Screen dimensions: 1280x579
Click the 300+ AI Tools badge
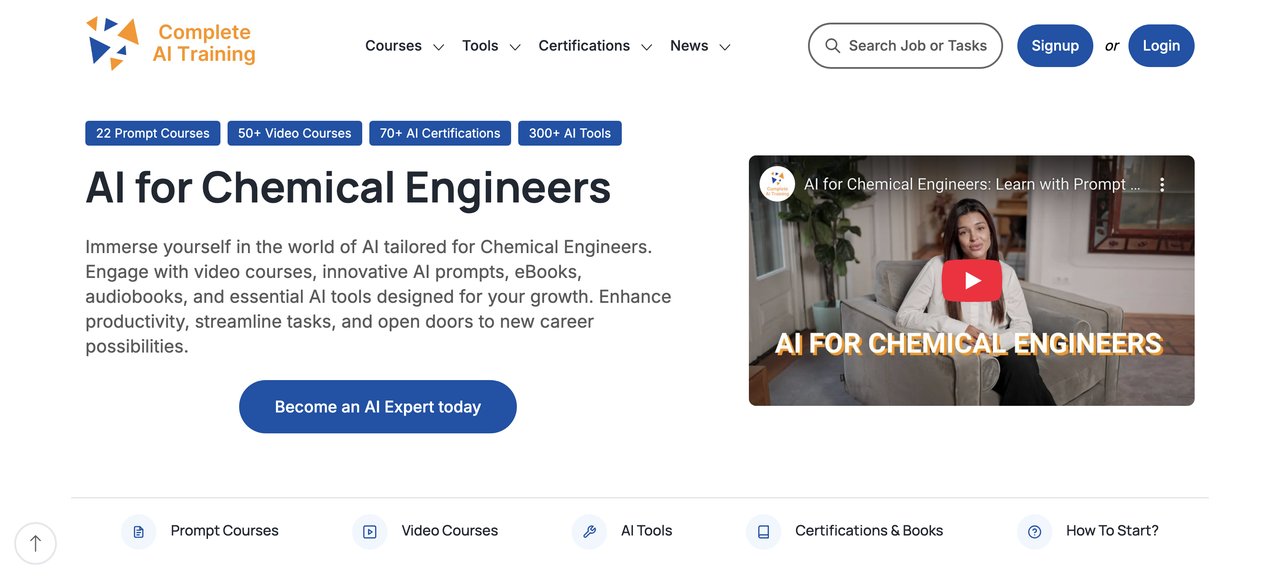pyautogui.click(x=570, y=133)
